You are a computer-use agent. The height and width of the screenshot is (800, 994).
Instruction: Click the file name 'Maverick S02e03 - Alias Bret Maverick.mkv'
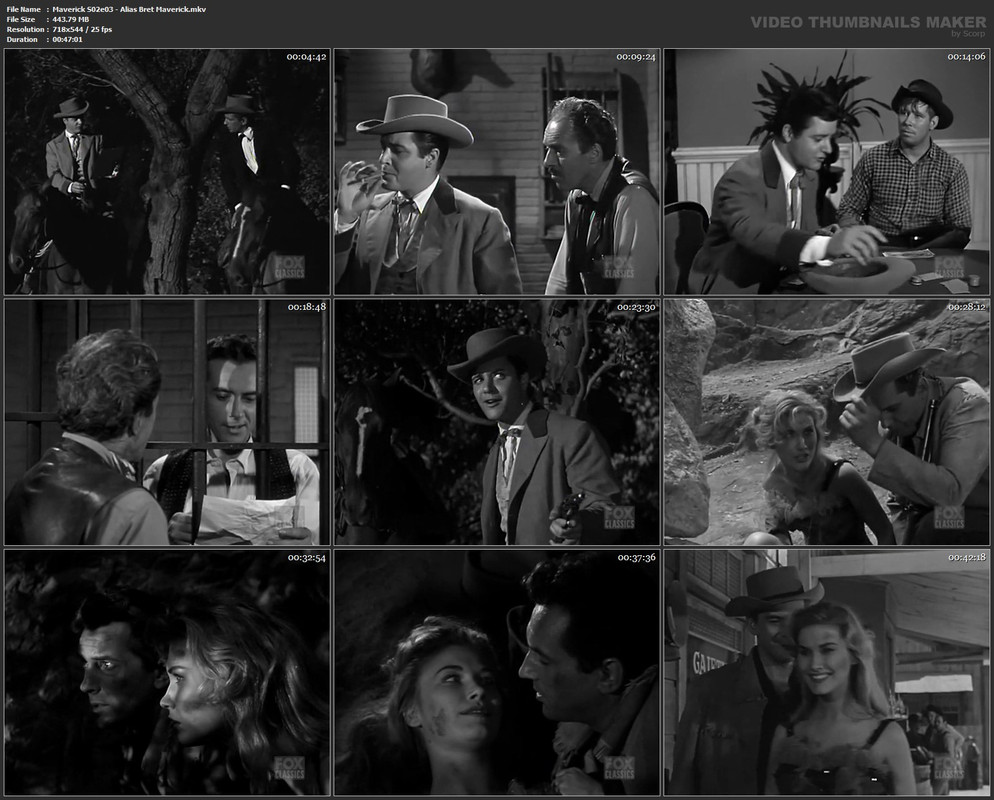(x=129, y=10)
